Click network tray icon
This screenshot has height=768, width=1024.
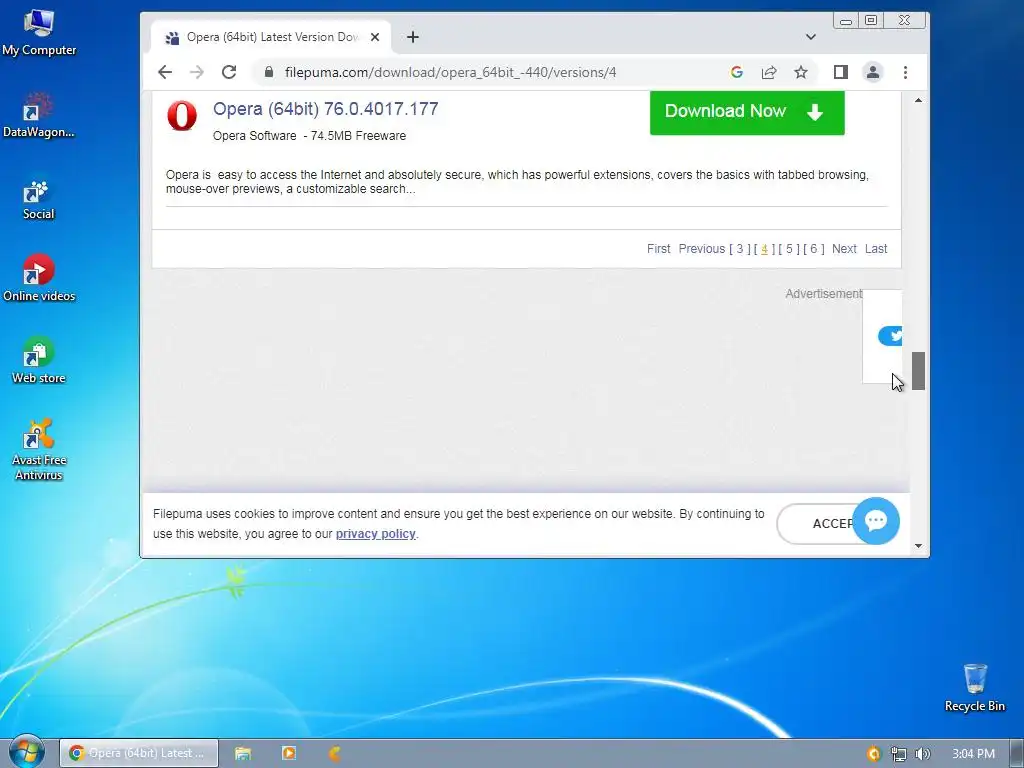click(899, 754)
